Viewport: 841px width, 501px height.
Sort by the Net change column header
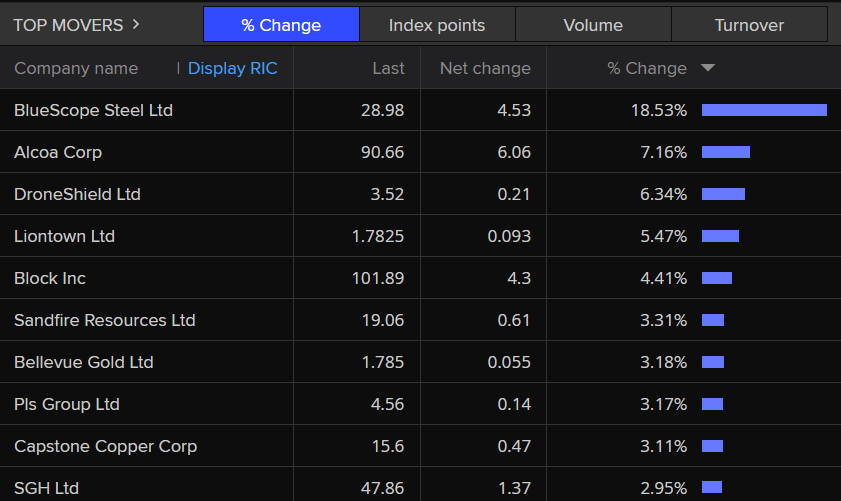tap(485, 68)
